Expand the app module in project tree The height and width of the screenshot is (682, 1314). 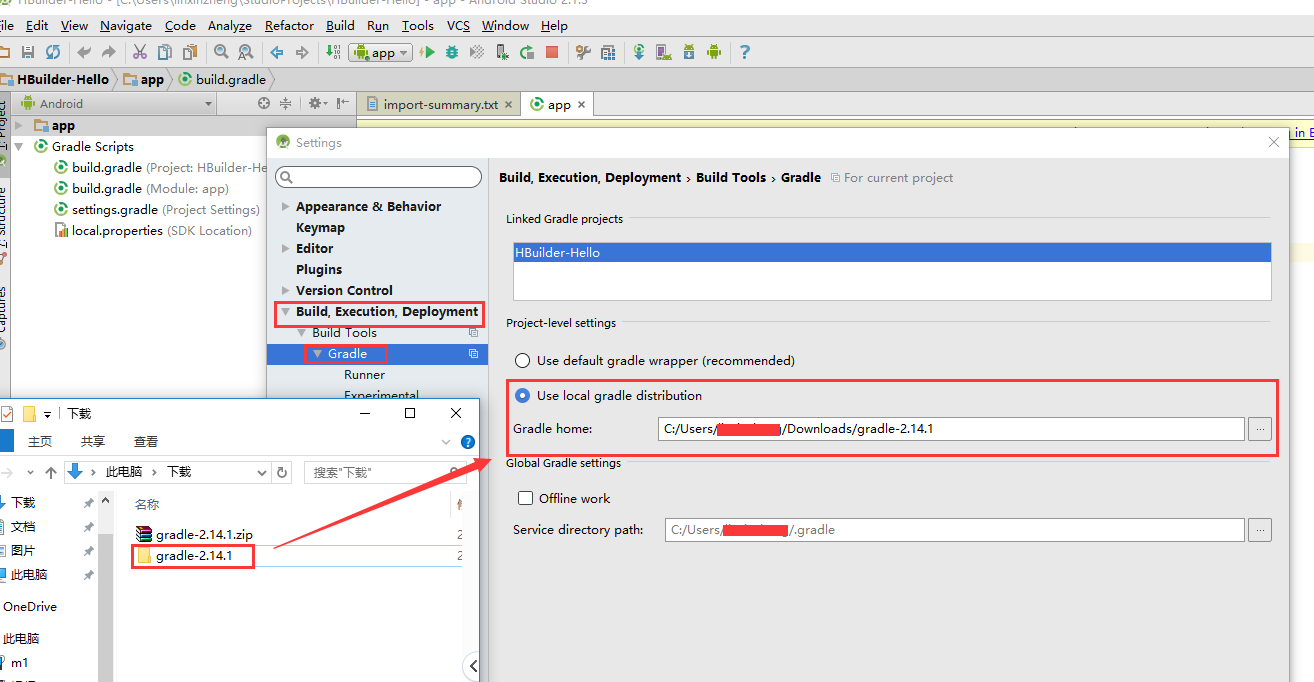(19, 125)
